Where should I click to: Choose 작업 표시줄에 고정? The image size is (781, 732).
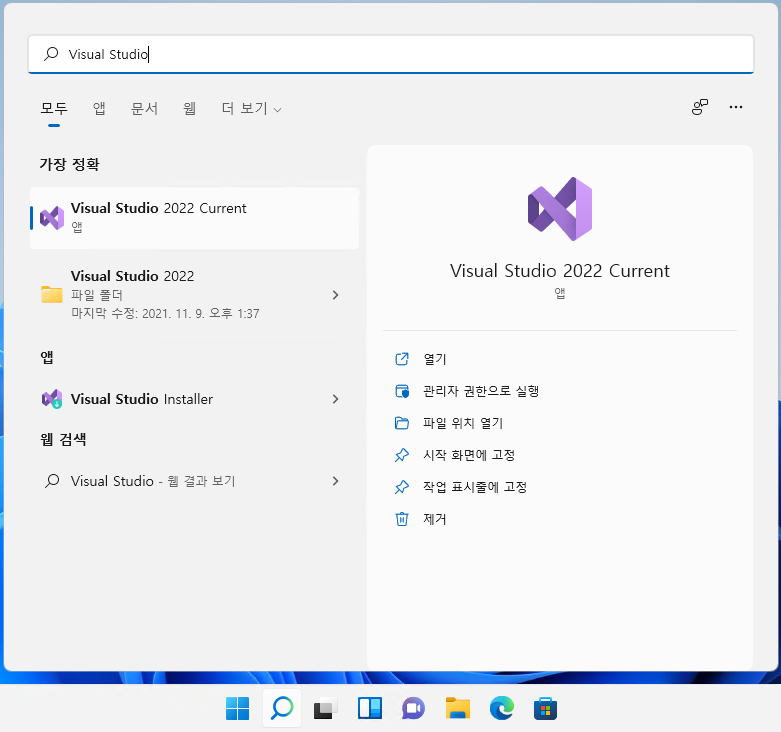[x=475, y=487]
